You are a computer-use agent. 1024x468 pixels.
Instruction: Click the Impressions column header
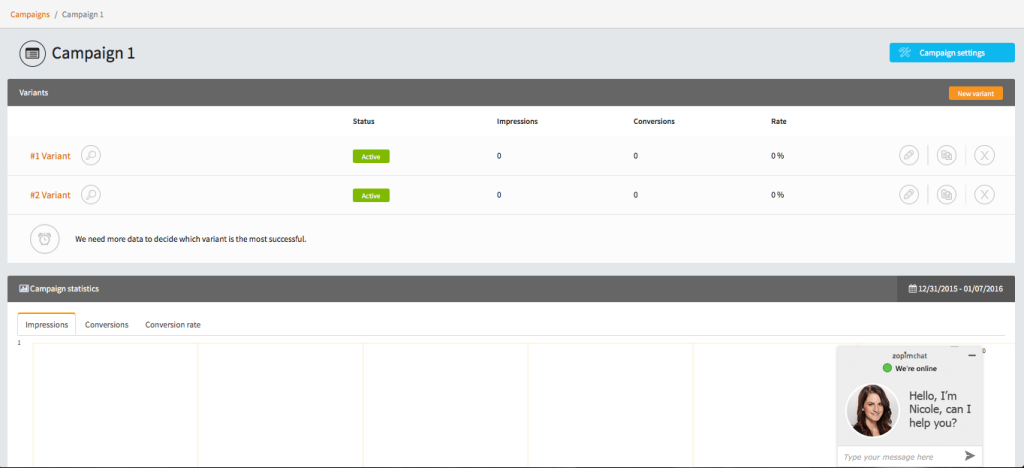517,121
